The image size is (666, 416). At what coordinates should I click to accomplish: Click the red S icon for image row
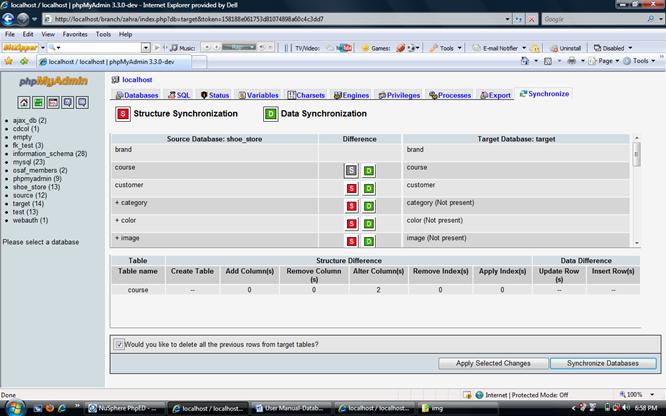pos(351,241)
